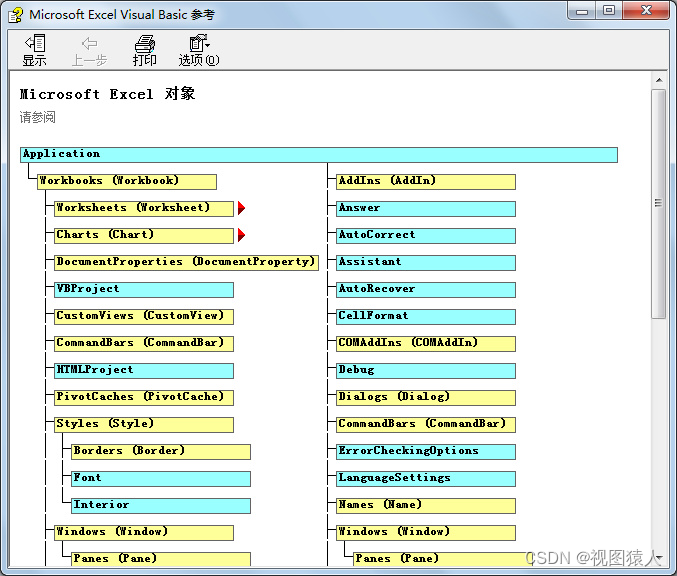This screenshot has height=576, width=677.
Task: Click the 打印 (Print) toolbar icon
Action: tap(144, 50)
